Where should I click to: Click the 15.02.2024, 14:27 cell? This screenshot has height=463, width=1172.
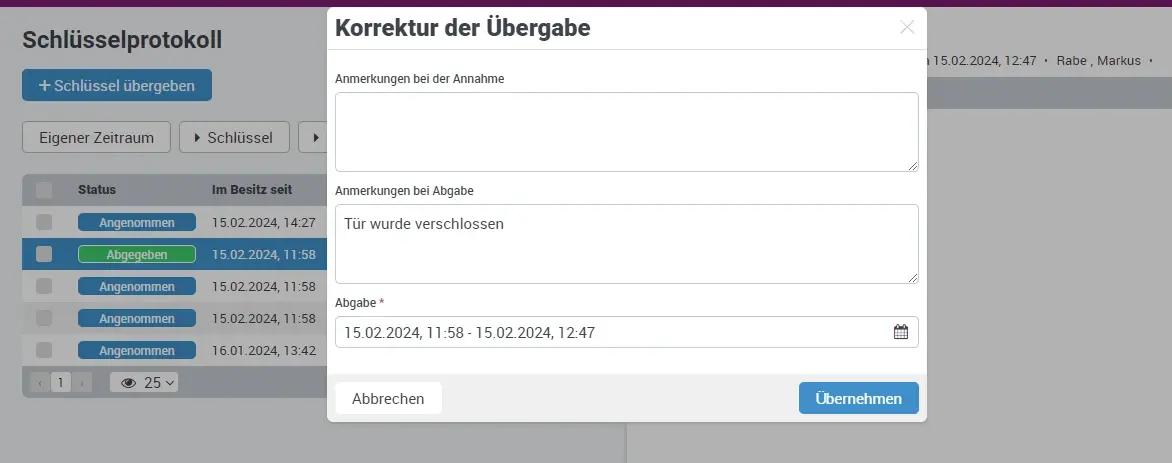[x=264, y=222]
